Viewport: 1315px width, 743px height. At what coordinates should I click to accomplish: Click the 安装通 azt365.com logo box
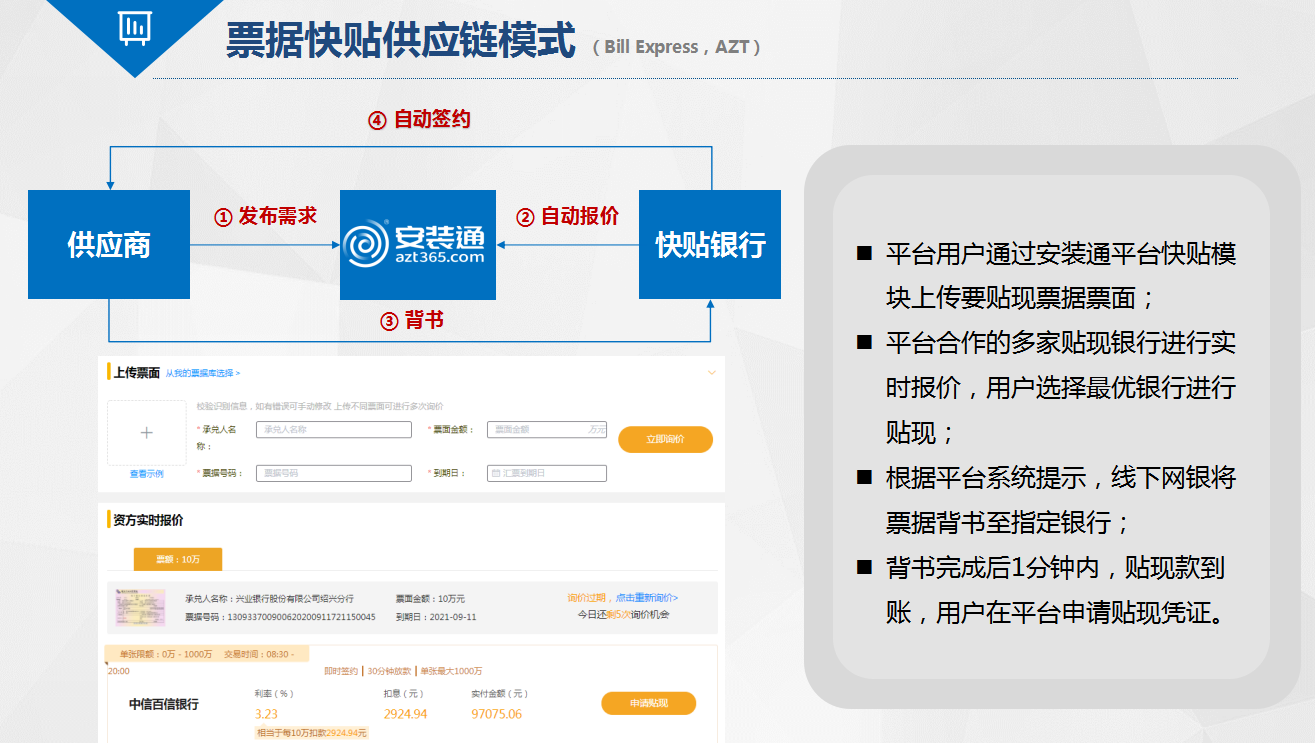pyautogui.click(x=418, y=245)
